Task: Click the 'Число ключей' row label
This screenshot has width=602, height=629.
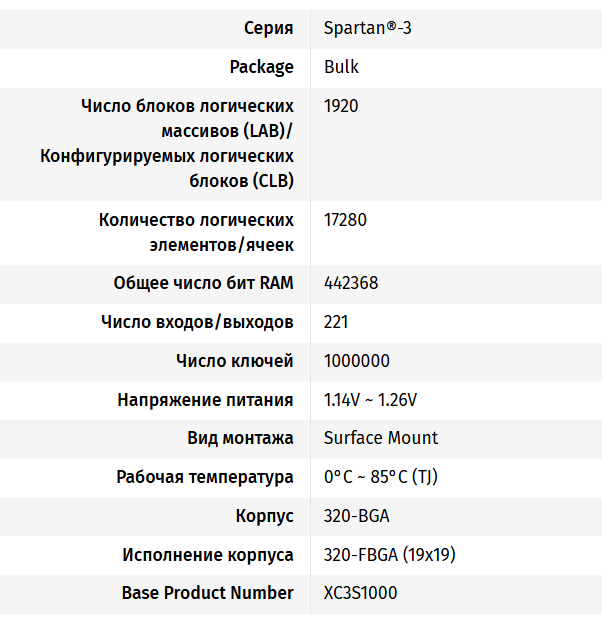Action: click(x=234, y=361)
